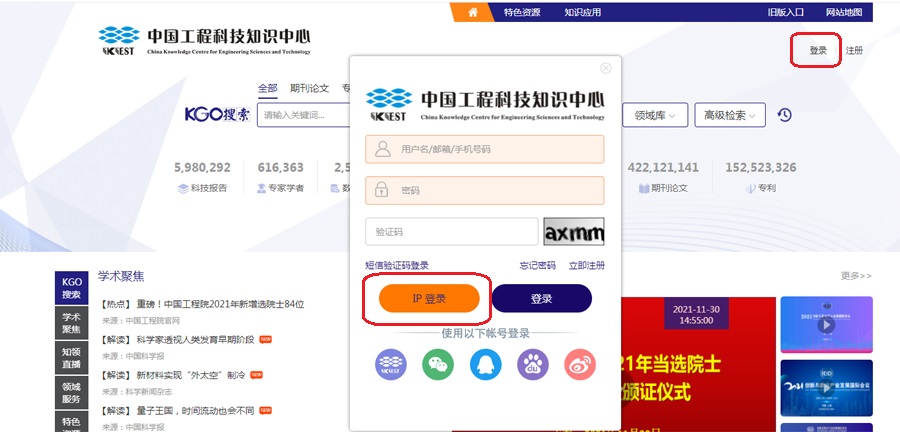The width and height of the screenshot is (900, 432).
Task: Sign in with the QQ penguin icon
Action: point(486,364)
